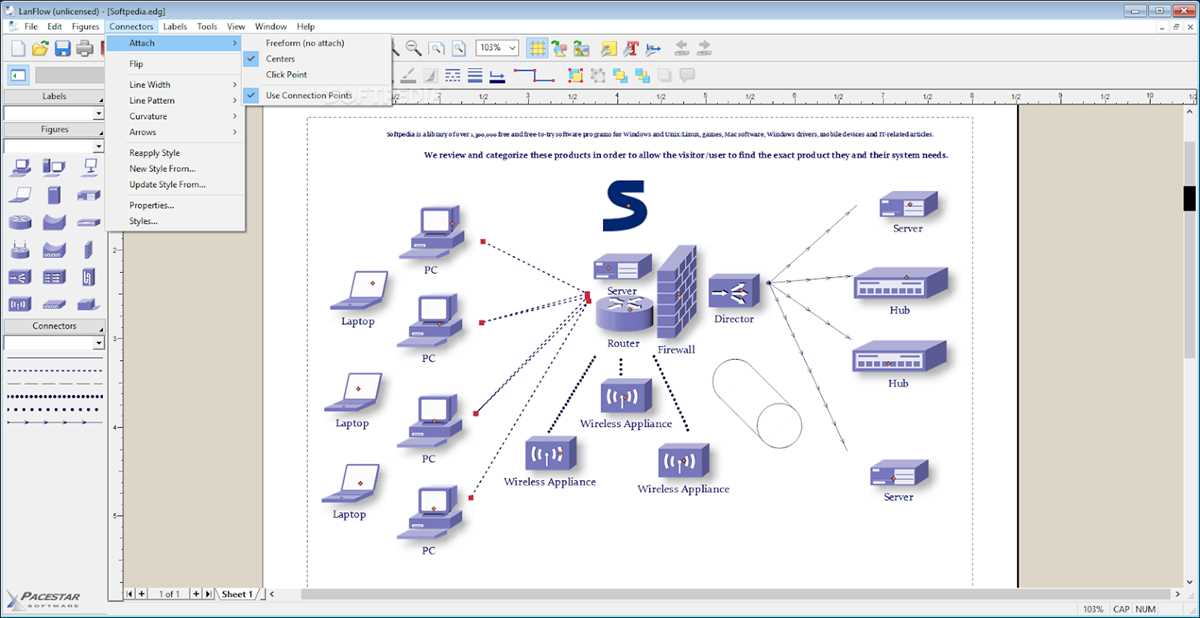The width and height of the screenshot is (1200, 618).
Task: Check the Centers attach option
Action: [x=280, y=59]
